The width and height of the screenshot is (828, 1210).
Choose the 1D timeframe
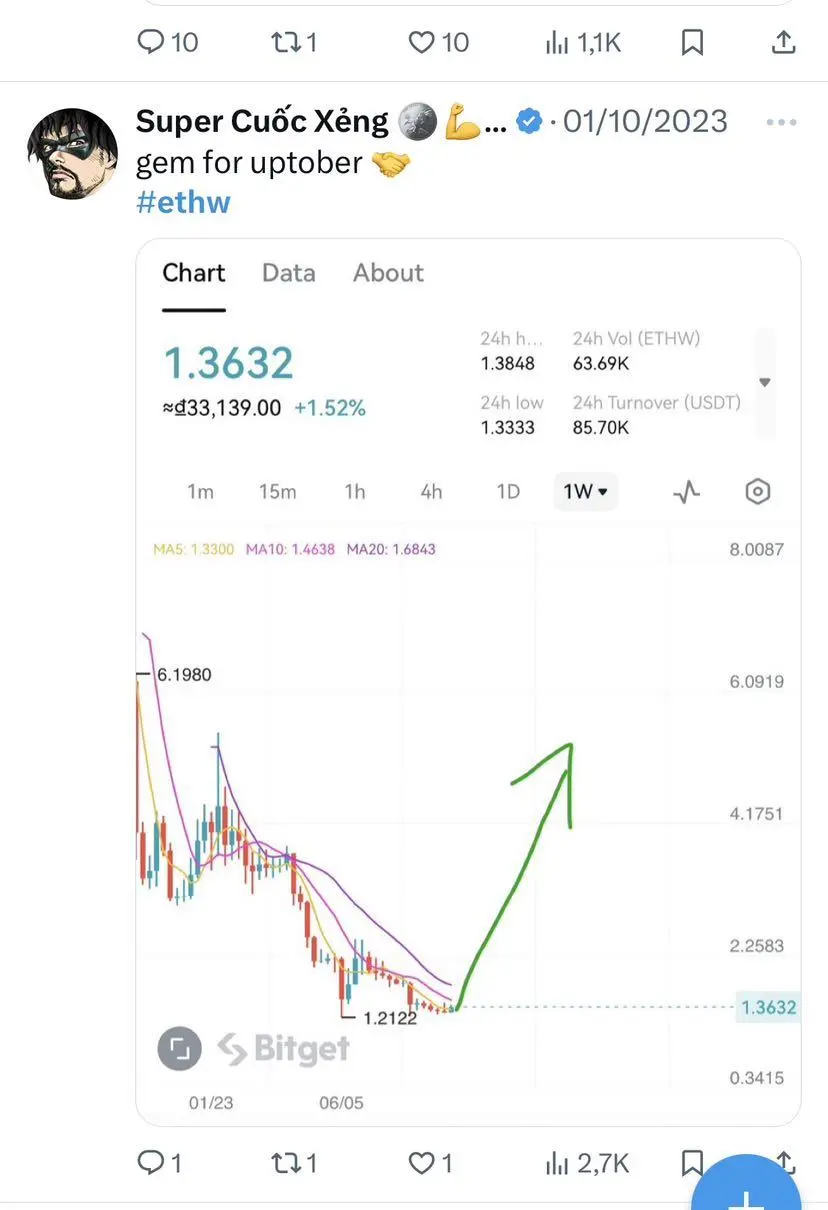[x=508, y=491]
